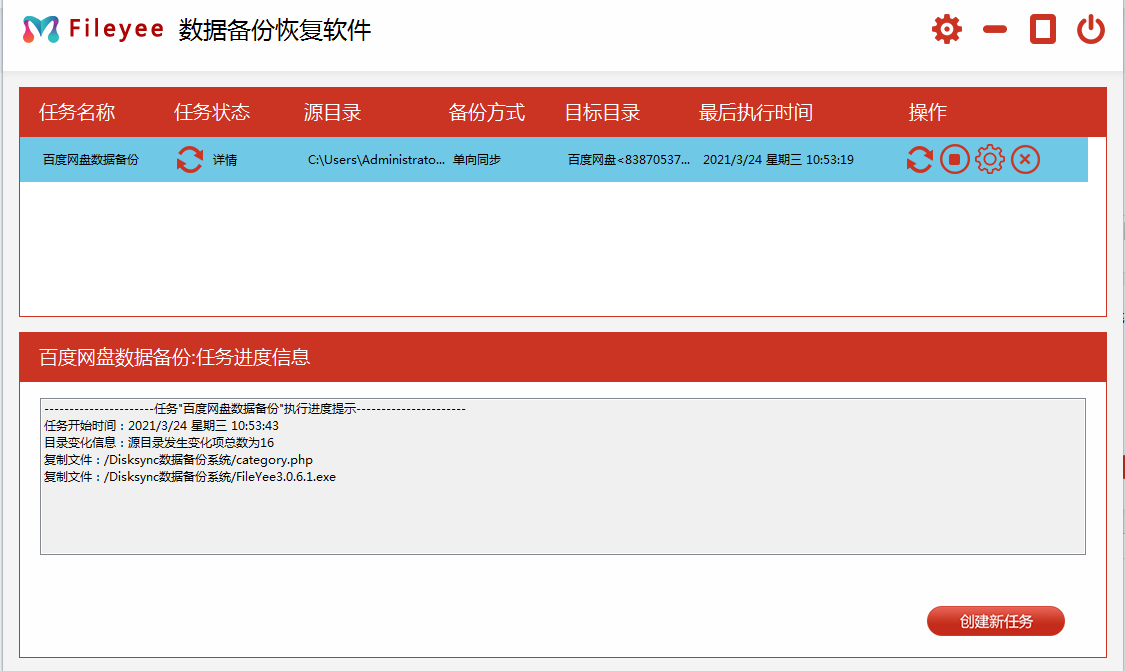Image resolution: width=1125 pixels, height=671 pixels.
Task: Open the application settings gear in the title bar
Action: pyautogui.click(x=946, y=29)
